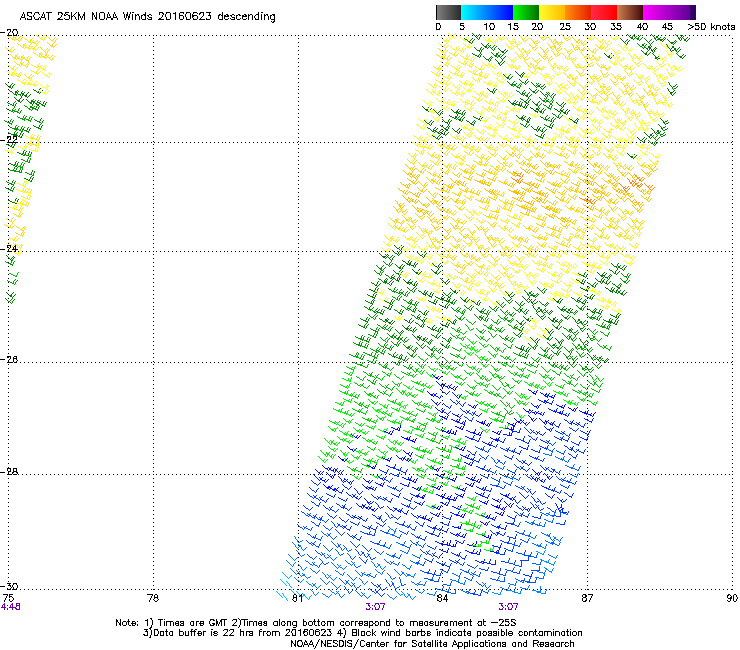Click the yellow 20-25 knots legend swatch
This screenshot has height=650, width=740.
tap(552, 12)
